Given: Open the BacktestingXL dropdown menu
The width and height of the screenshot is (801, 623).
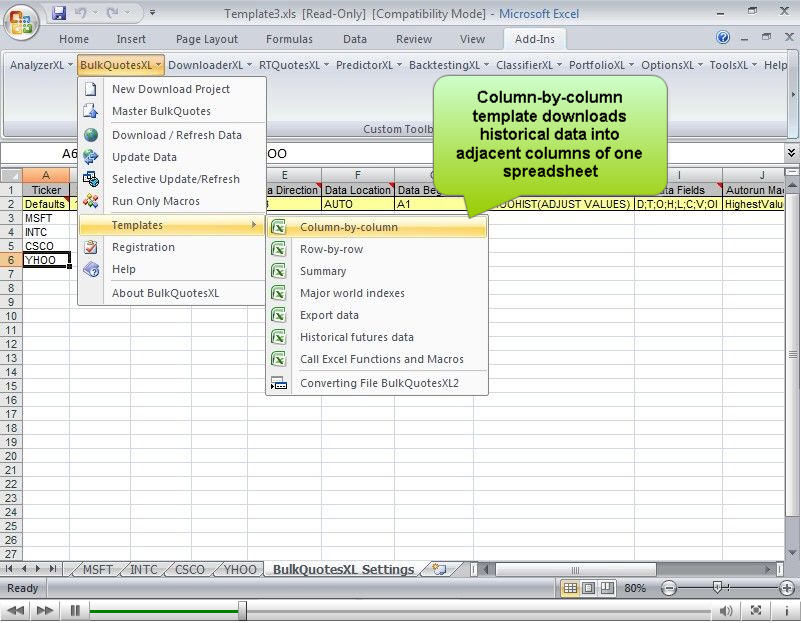Looking at the screenshot, I should coord(449,65).
